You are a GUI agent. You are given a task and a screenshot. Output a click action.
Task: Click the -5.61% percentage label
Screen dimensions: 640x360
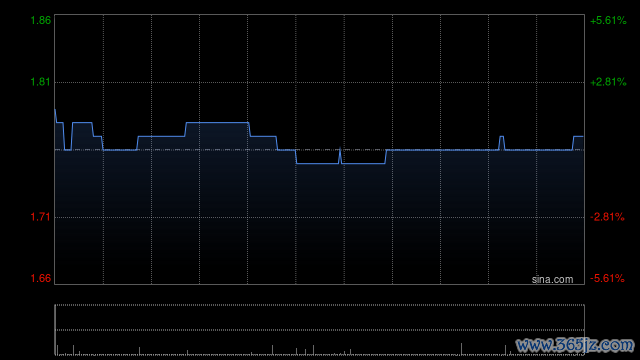pos(607,278)
